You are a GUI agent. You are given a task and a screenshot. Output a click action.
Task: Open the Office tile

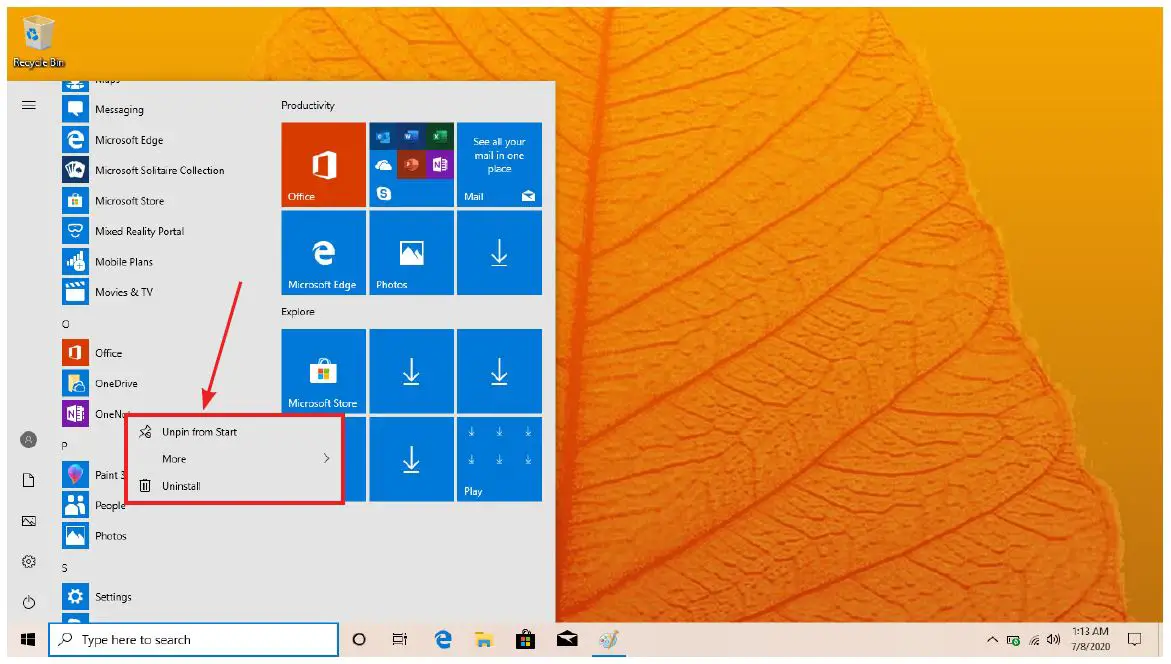click(323, 165)
